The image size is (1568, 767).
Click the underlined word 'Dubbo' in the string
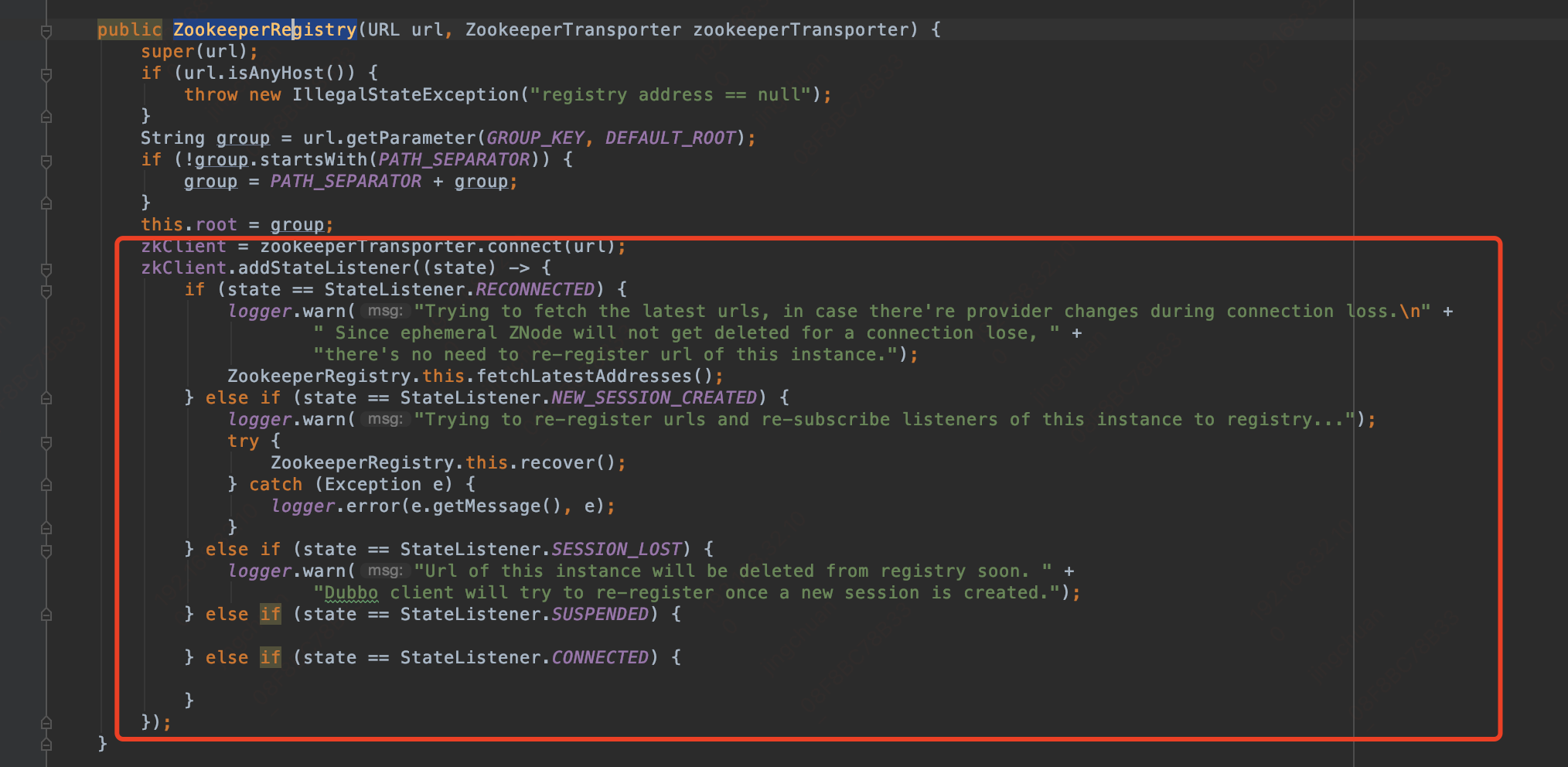(351, 592)
